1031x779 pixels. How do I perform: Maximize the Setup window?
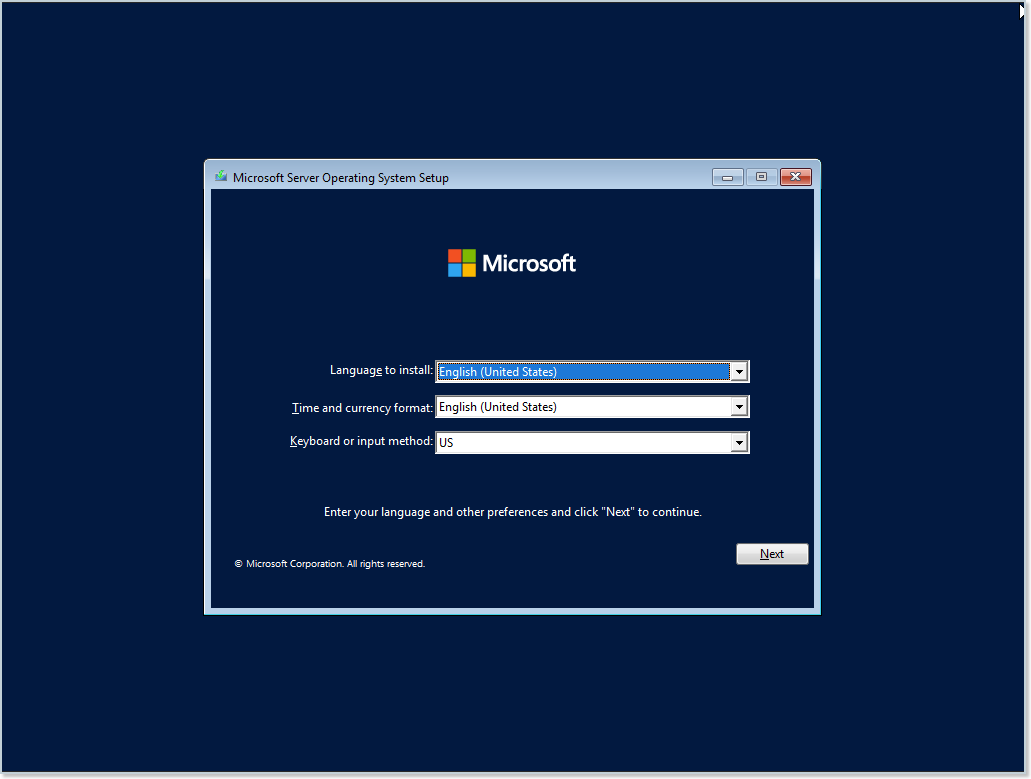point(761,177)
